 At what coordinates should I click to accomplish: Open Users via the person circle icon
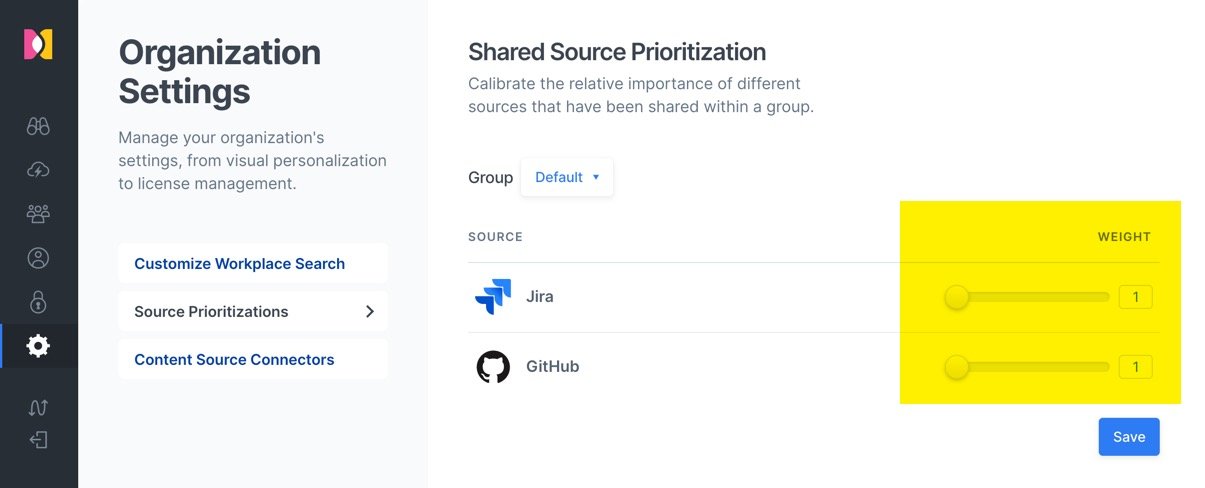pyautogui.click(x=38, y=258)
